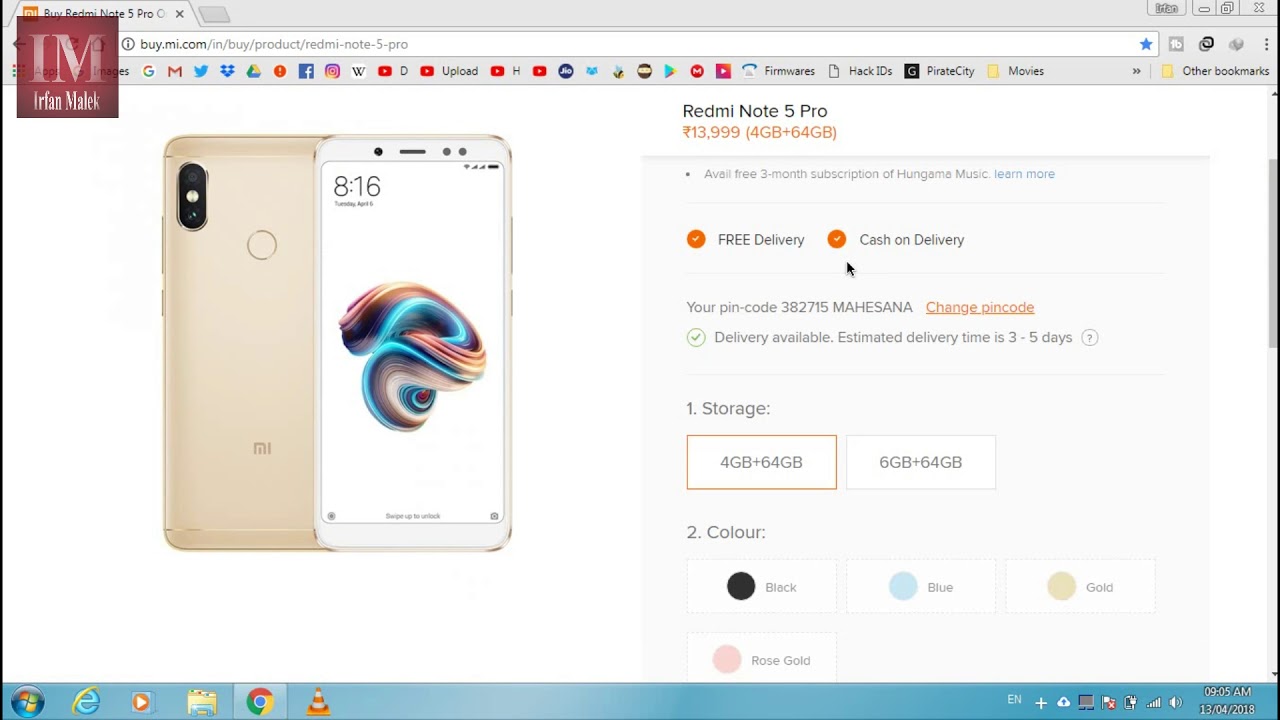Click the EN language indicator in taskbar

click(x=1014, y=699)
